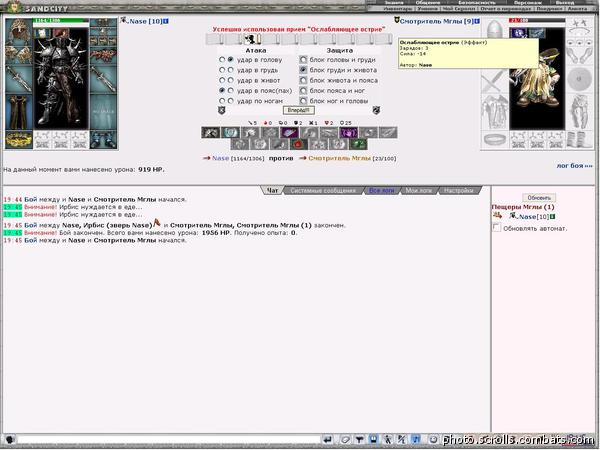
Task: Click the walking figure icon in chat bar
Action: (x=388, y=440)
